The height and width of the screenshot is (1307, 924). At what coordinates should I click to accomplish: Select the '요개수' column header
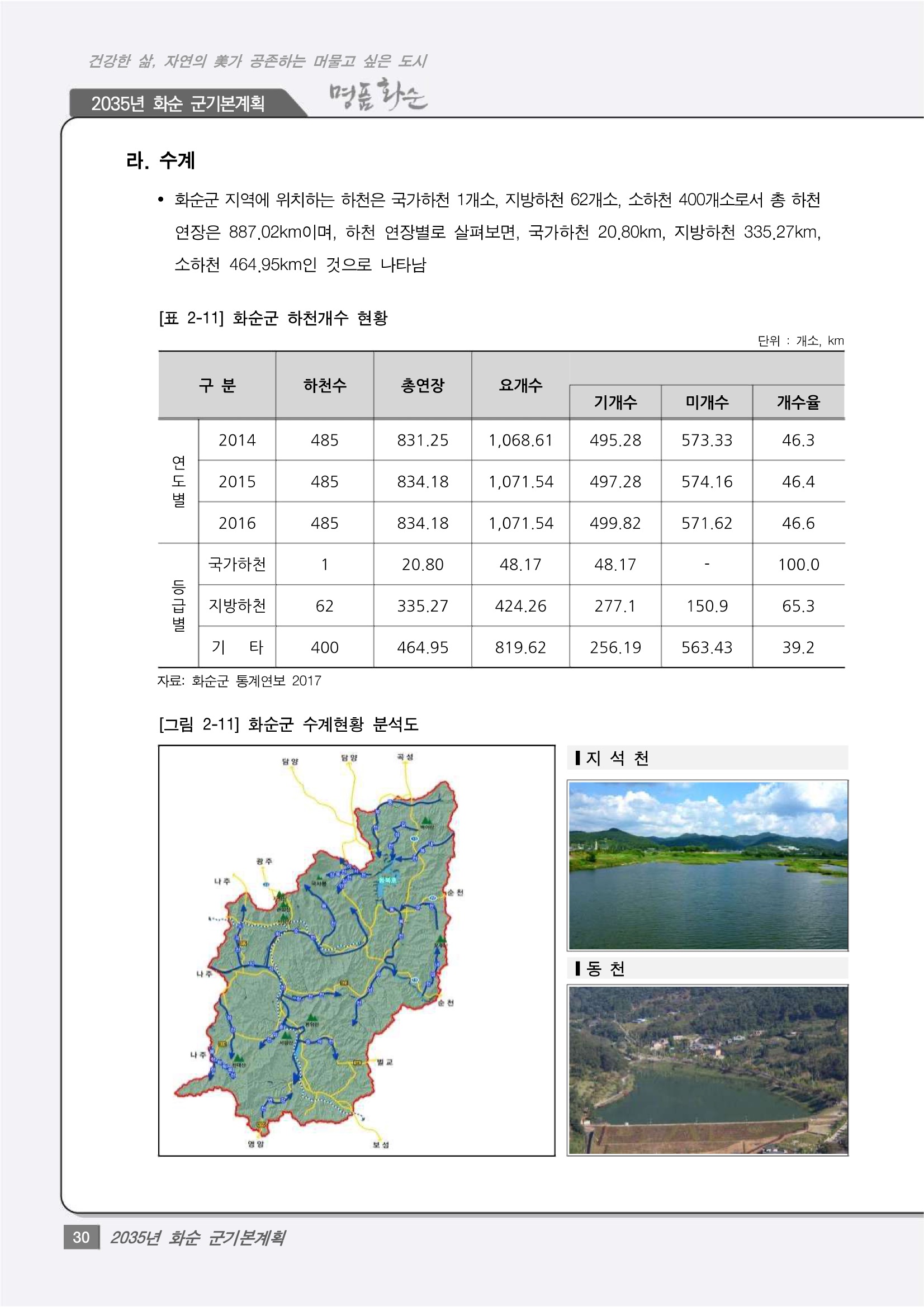(520, 385)
